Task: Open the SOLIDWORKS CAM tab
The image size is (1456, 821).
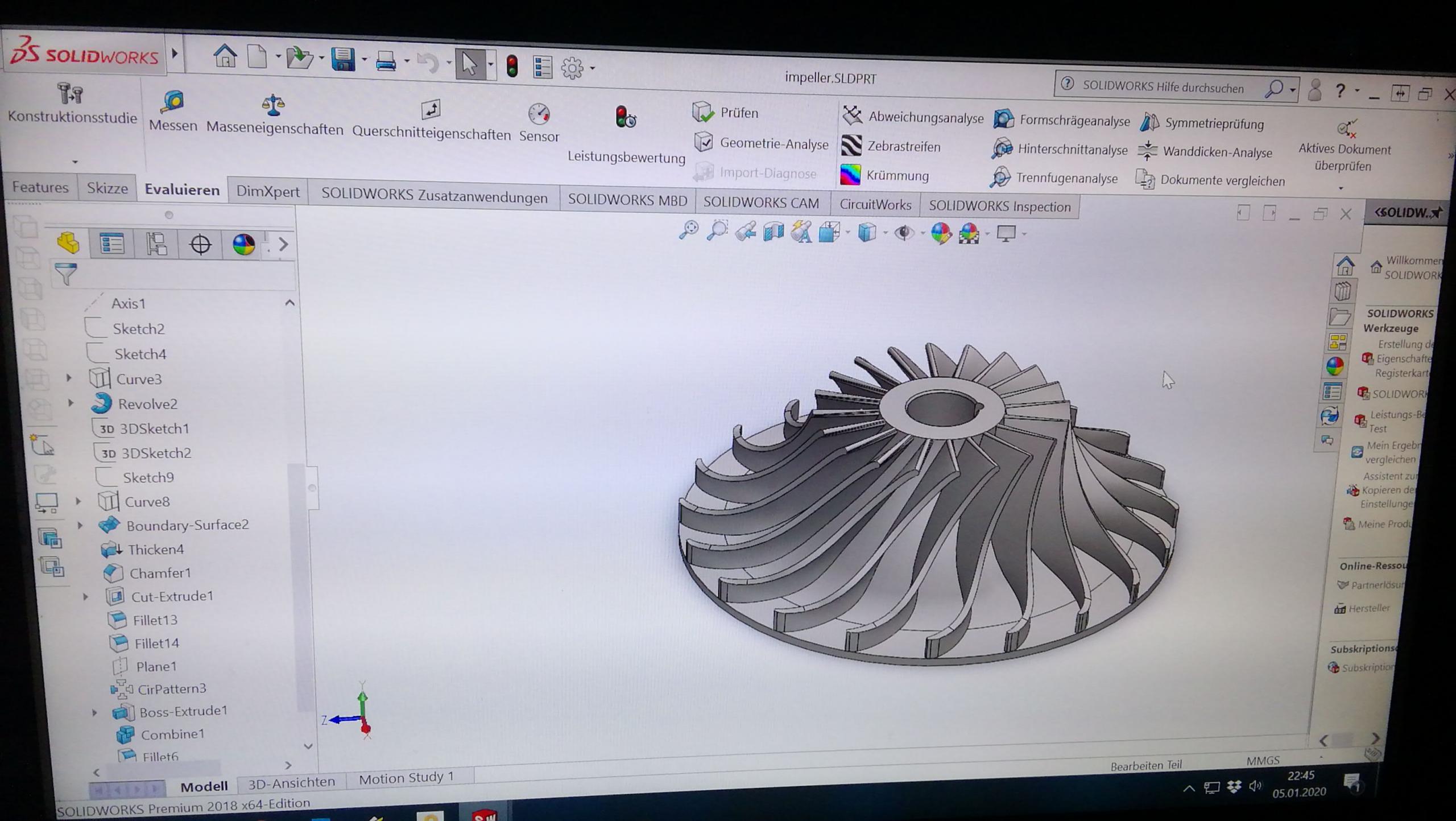Action: pyautogui.click(x=761, y=203)
